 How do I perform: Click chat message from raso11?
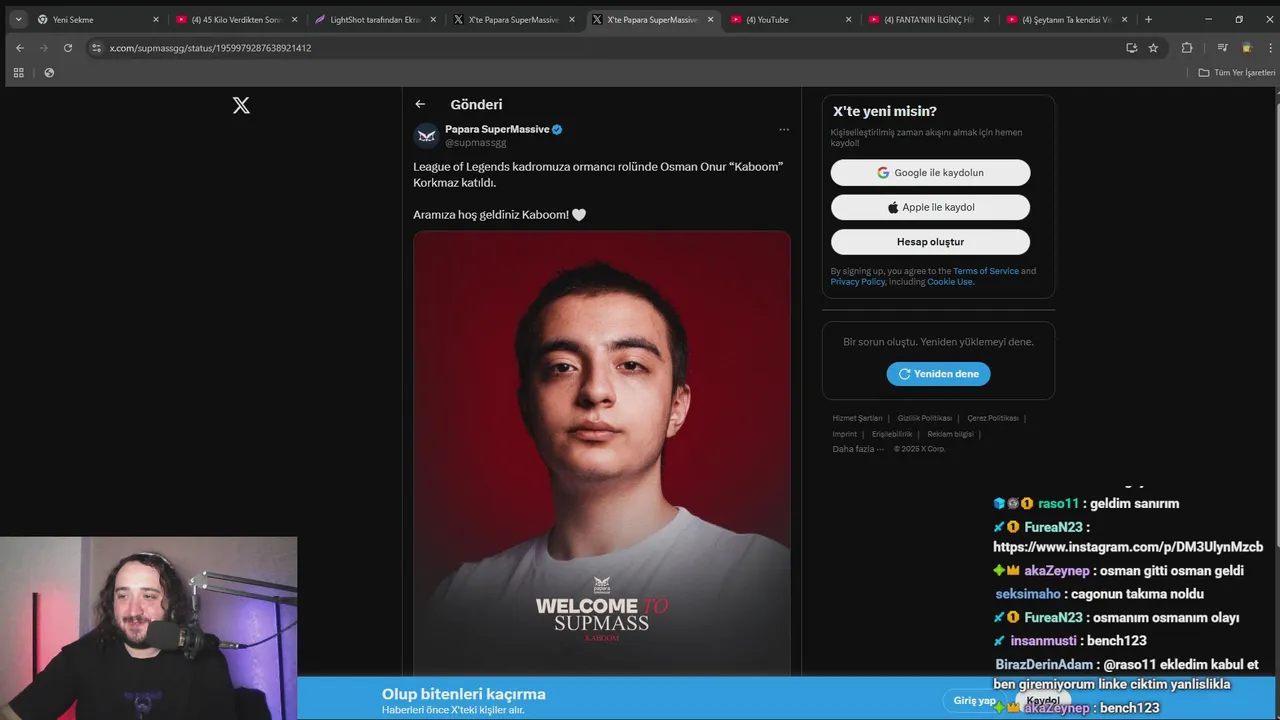tap(1086, 504)
